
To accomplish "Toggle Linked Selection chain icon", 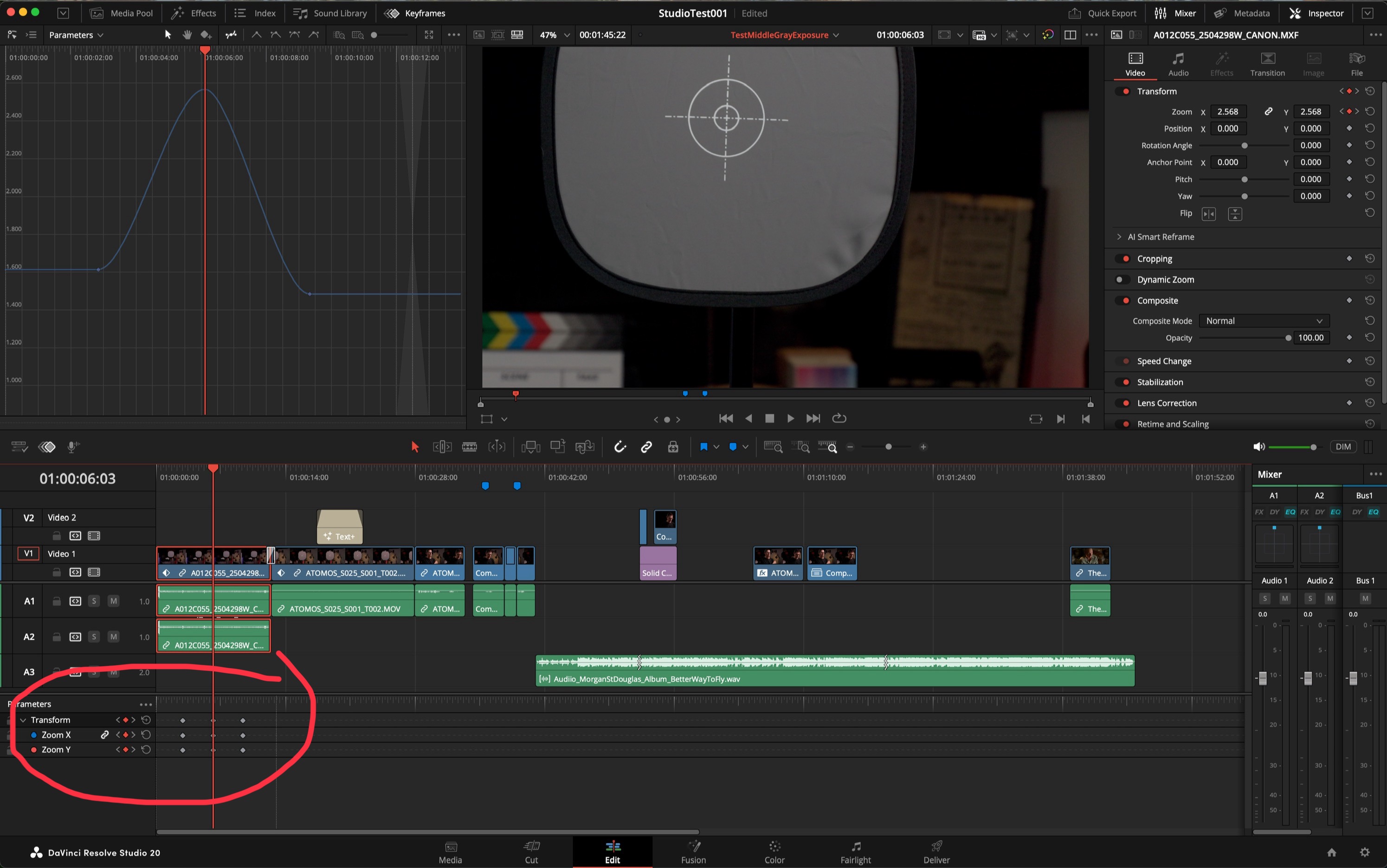I will click(646, 447).
